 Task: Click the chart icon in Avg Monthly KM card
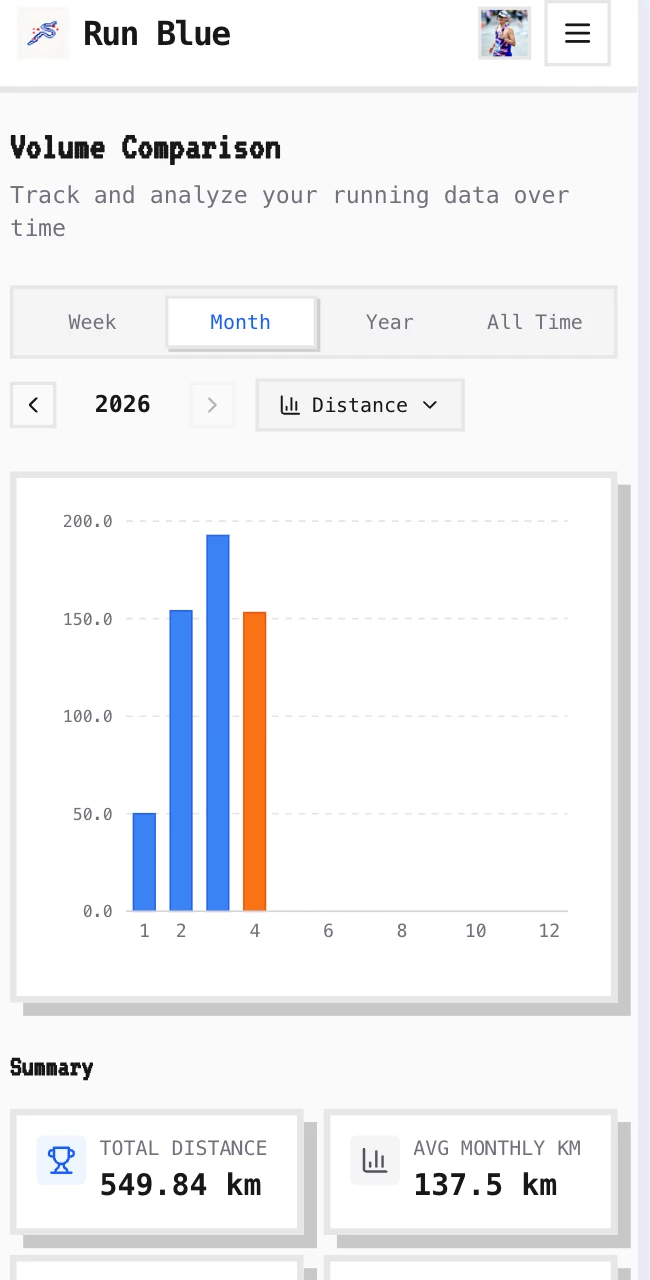tap(375, 1160)
